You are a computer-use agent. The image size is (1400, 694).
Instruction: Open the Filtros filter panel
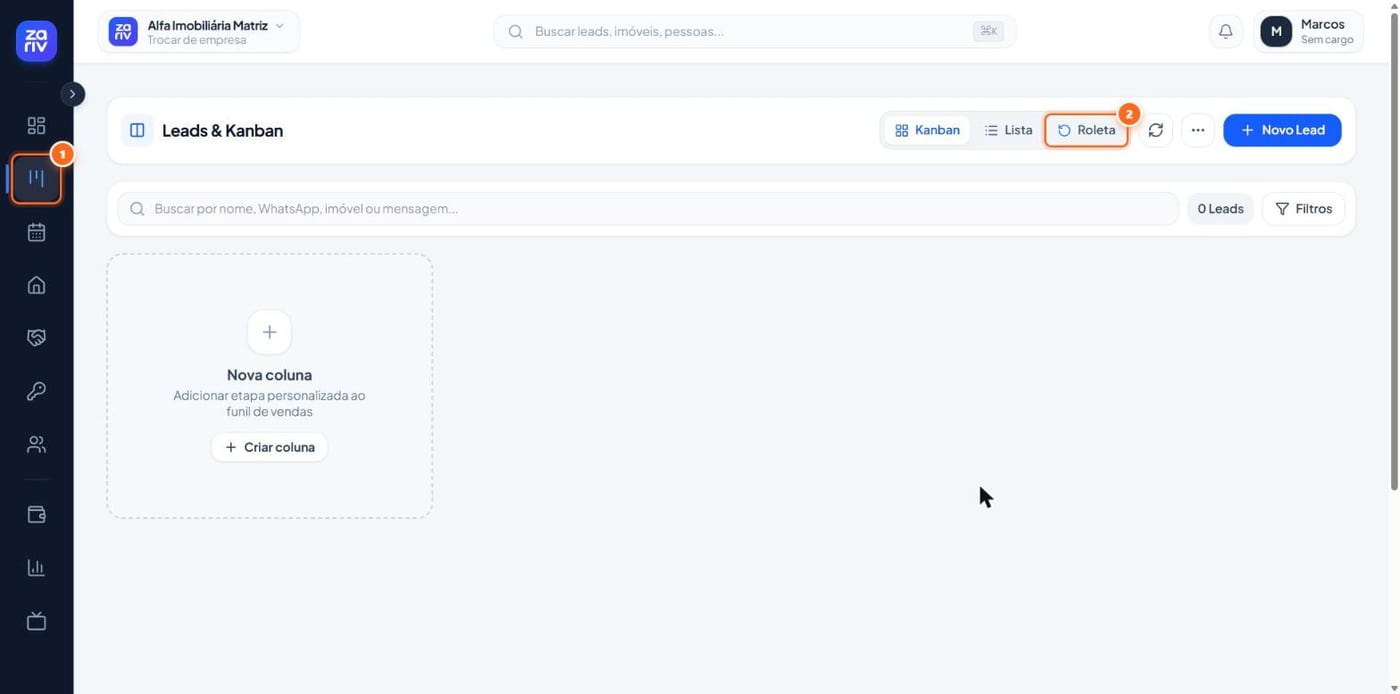point(1304,209)
